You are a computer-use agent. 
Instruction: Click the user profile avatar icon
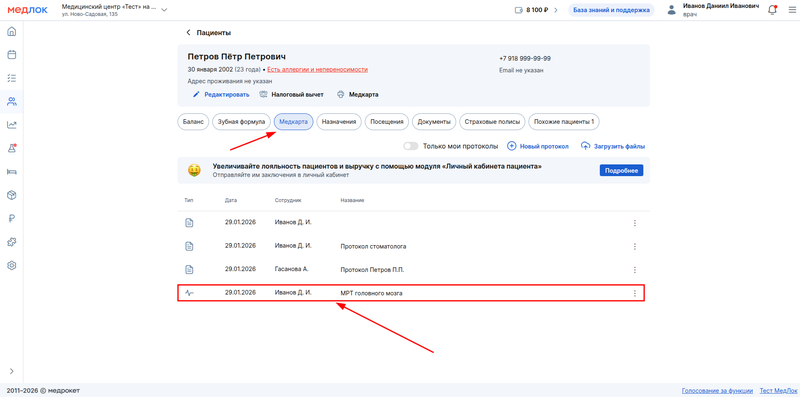point(672,10)
